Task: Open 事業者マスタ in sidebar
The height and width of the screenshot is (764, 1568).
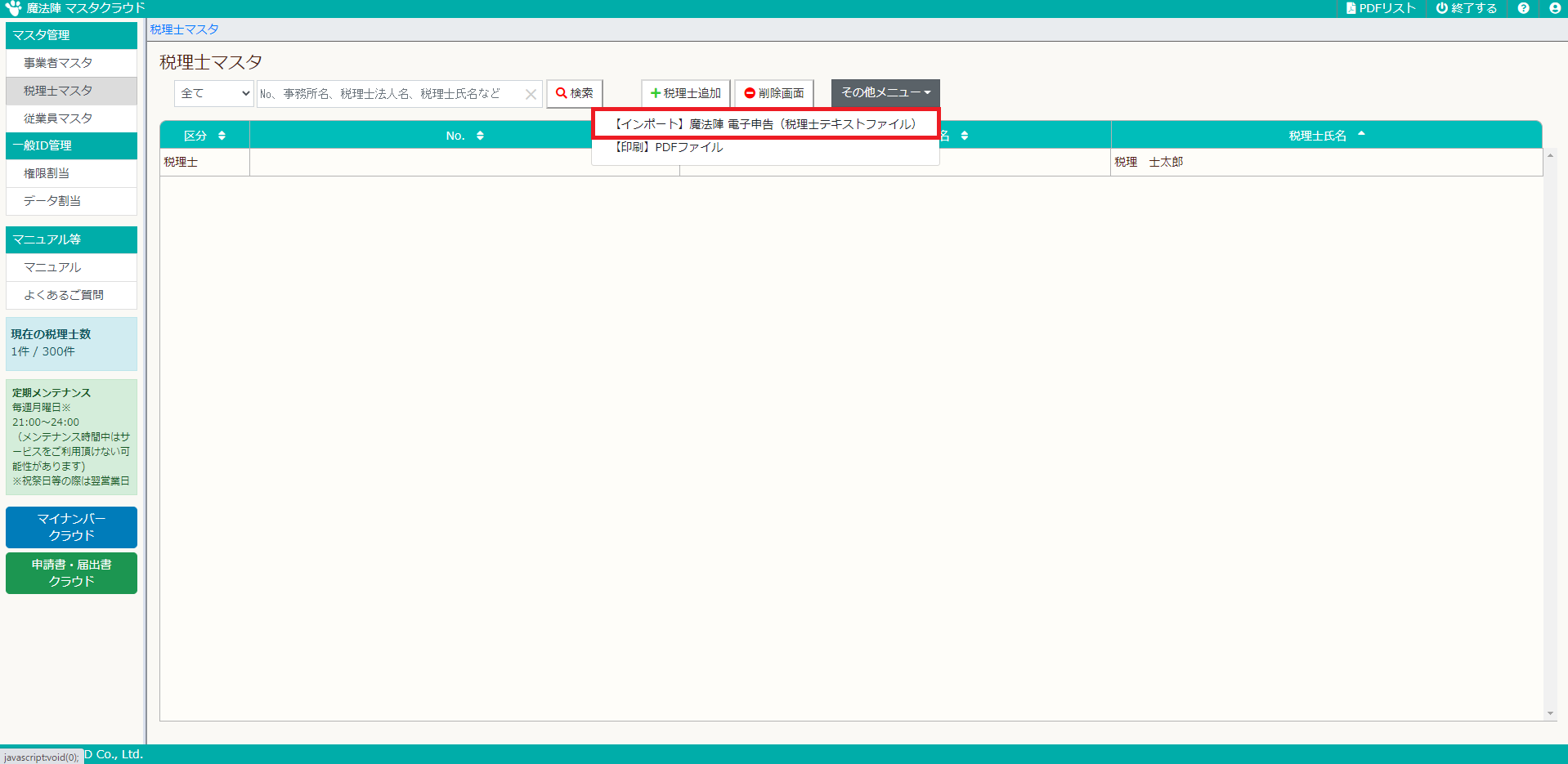Action: (71, 63)
